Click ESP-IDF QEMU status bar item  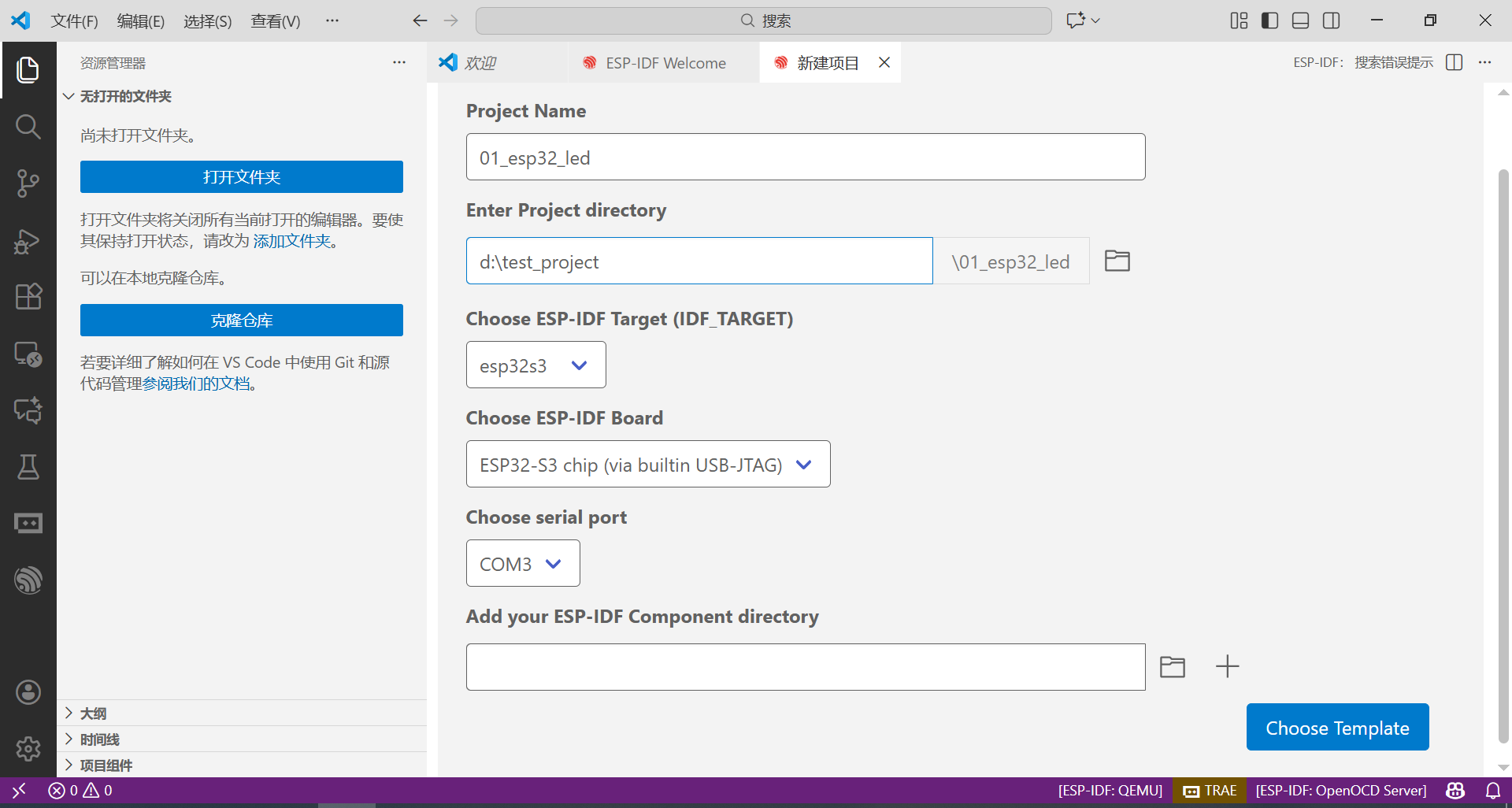point(1110,790)
